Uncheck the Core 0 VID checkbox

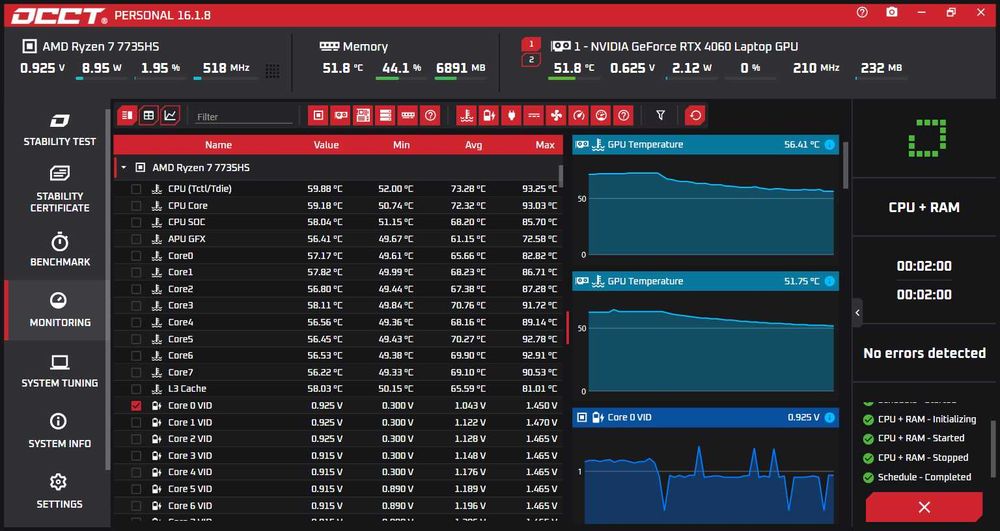point(136,405)
